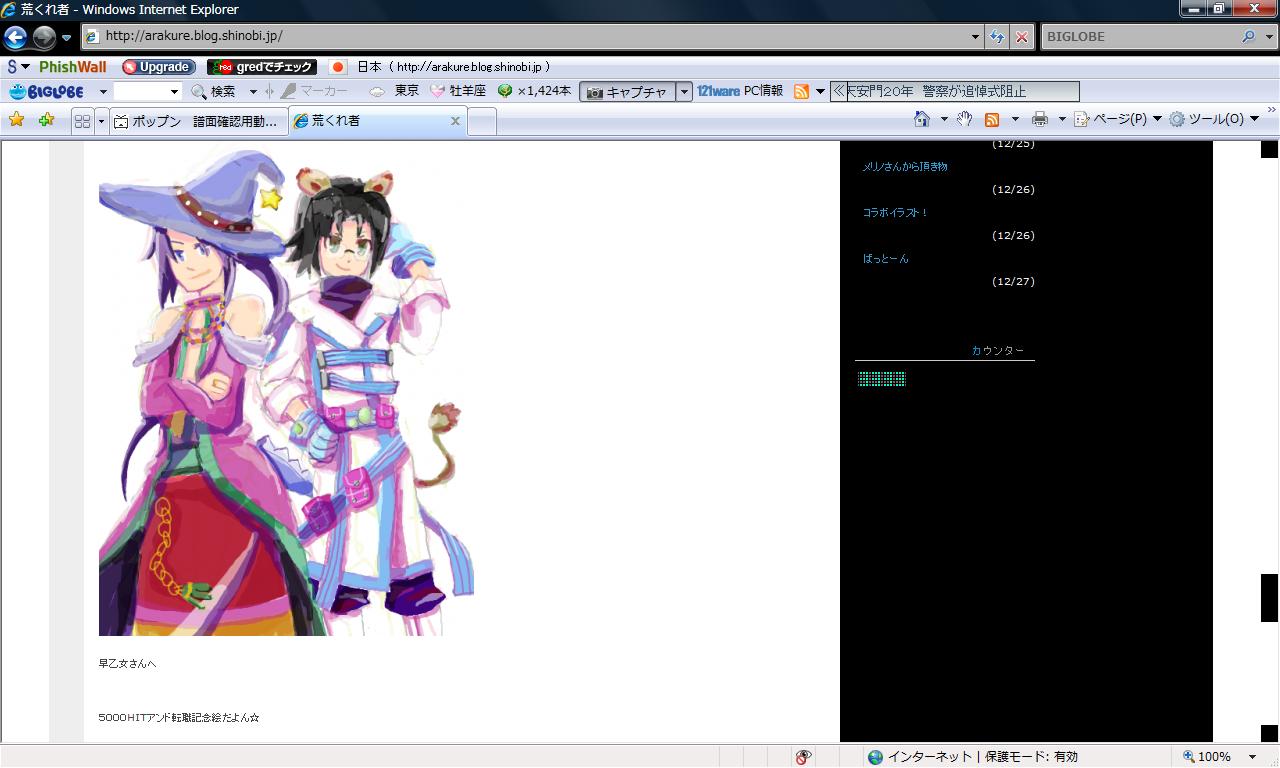
Task: Close the 荒くれ者 tab
Action: [455, 120]
